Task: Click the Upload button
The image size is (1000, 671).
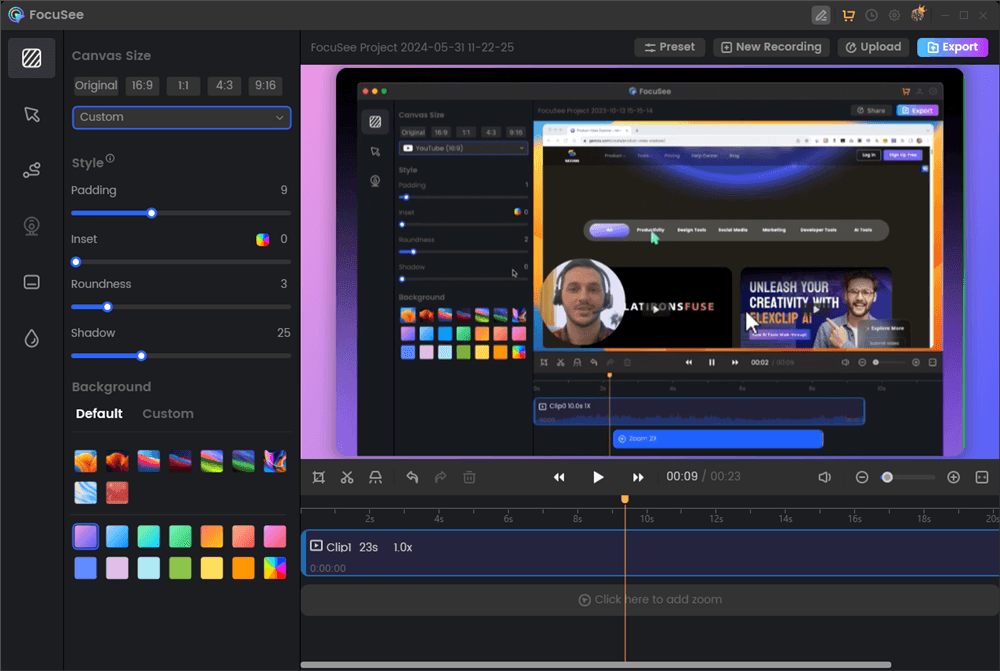Action: [873, 47]
